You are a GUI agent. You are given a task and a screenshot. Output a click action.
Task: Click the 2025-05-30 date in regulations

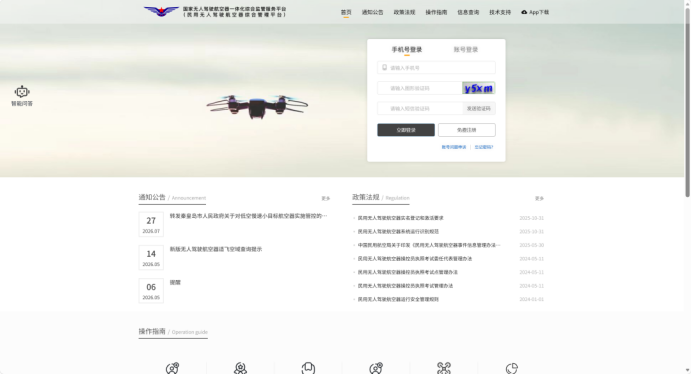[x=531, y=245]
